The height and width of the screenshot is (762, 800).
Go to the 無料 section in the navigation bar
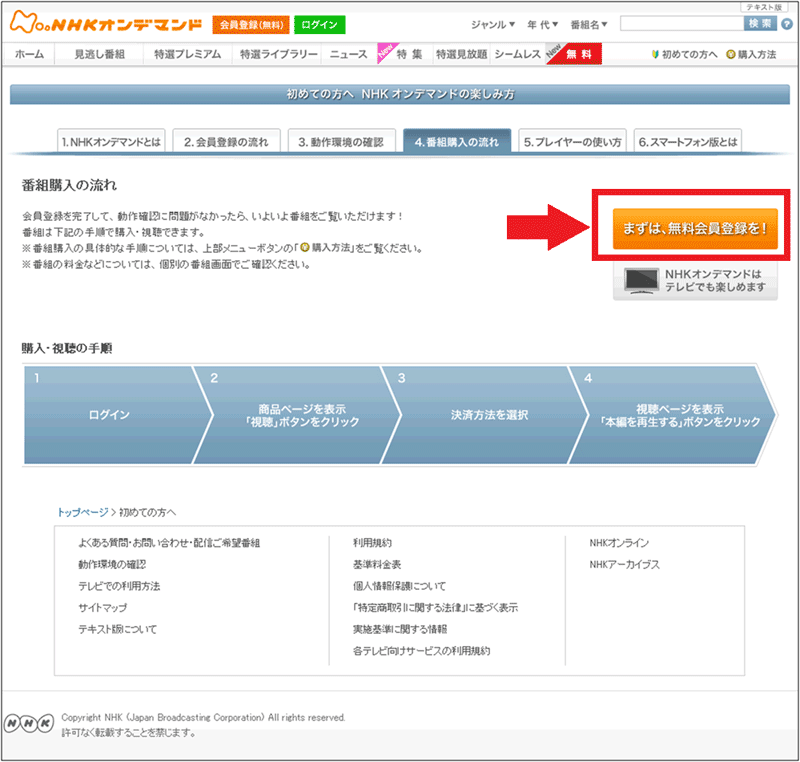[580, 55]
